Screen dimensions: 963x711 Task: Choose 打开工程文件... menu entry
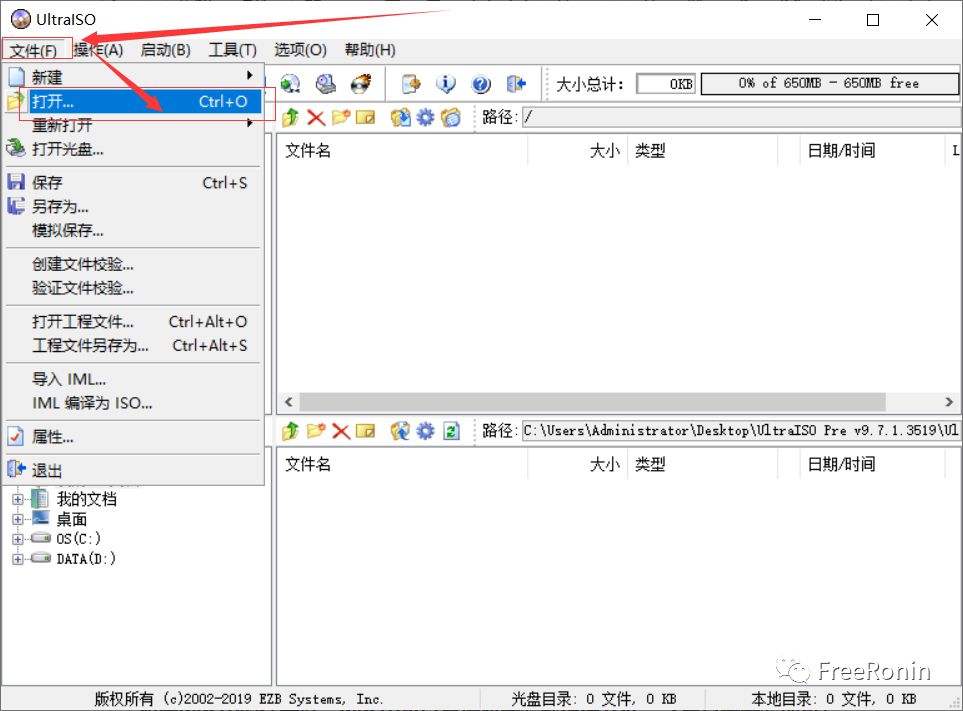(134, 322)
